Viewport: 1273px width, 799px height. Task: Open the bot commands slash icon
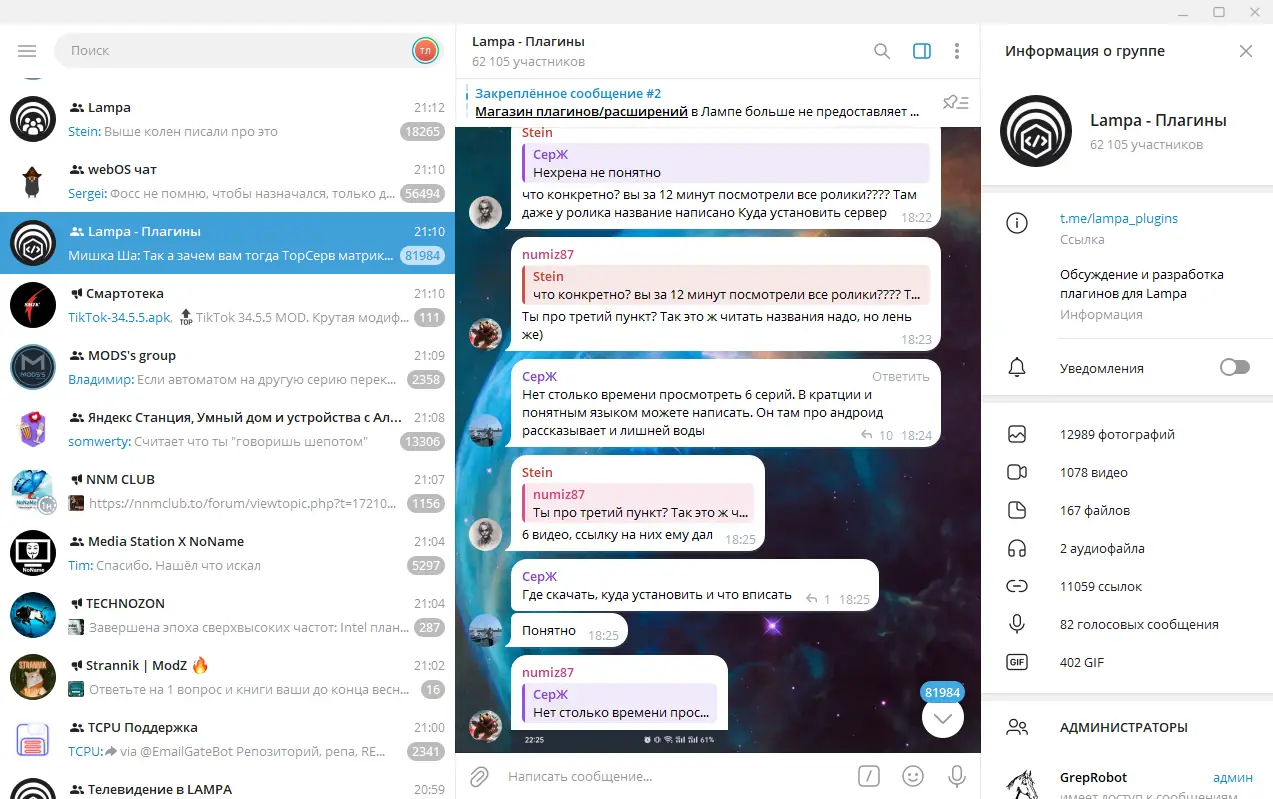[x=870, y=776]
